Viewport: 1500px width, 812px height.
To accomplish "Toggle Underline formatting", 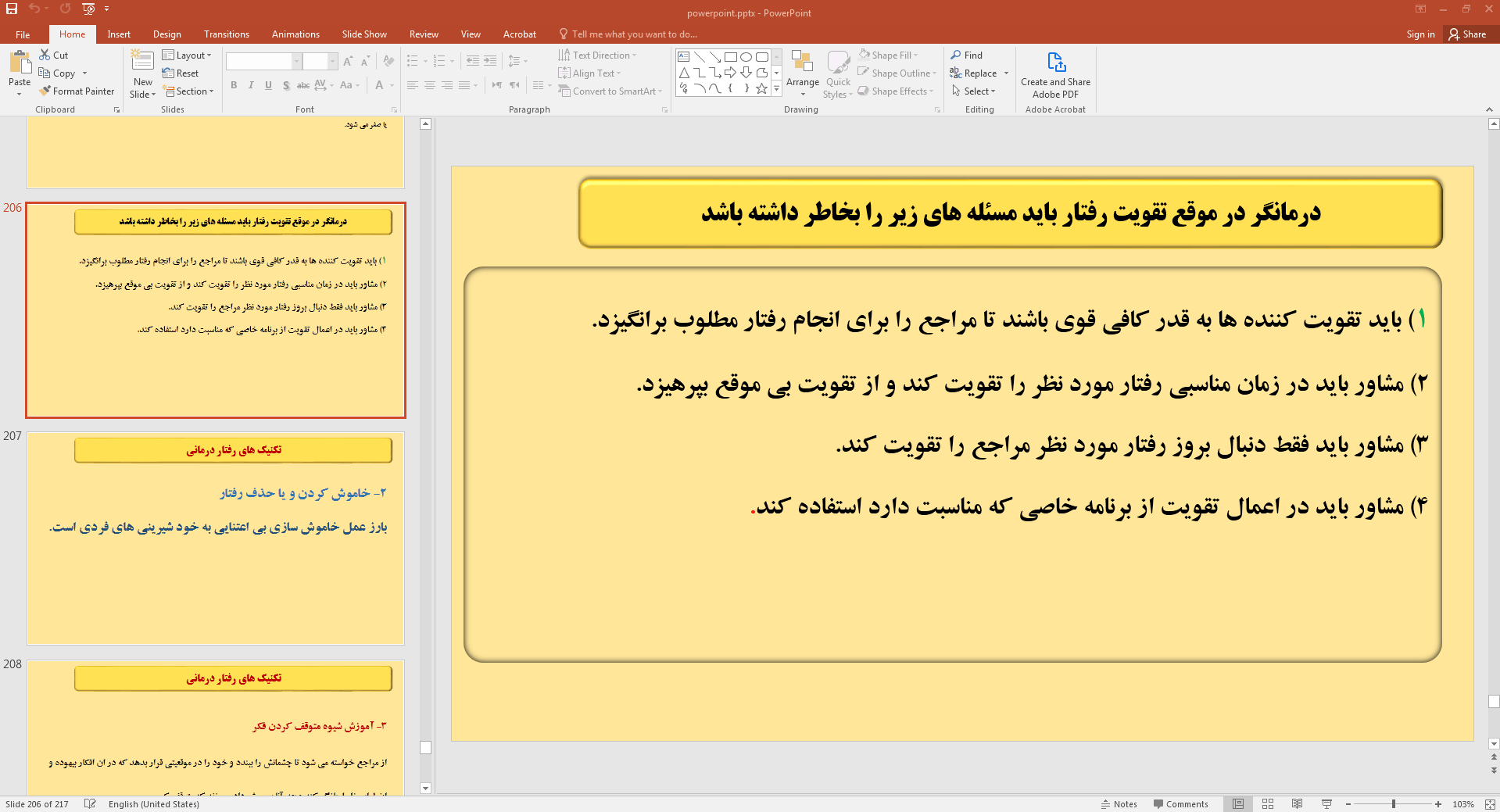I will (x=268, y=85).
